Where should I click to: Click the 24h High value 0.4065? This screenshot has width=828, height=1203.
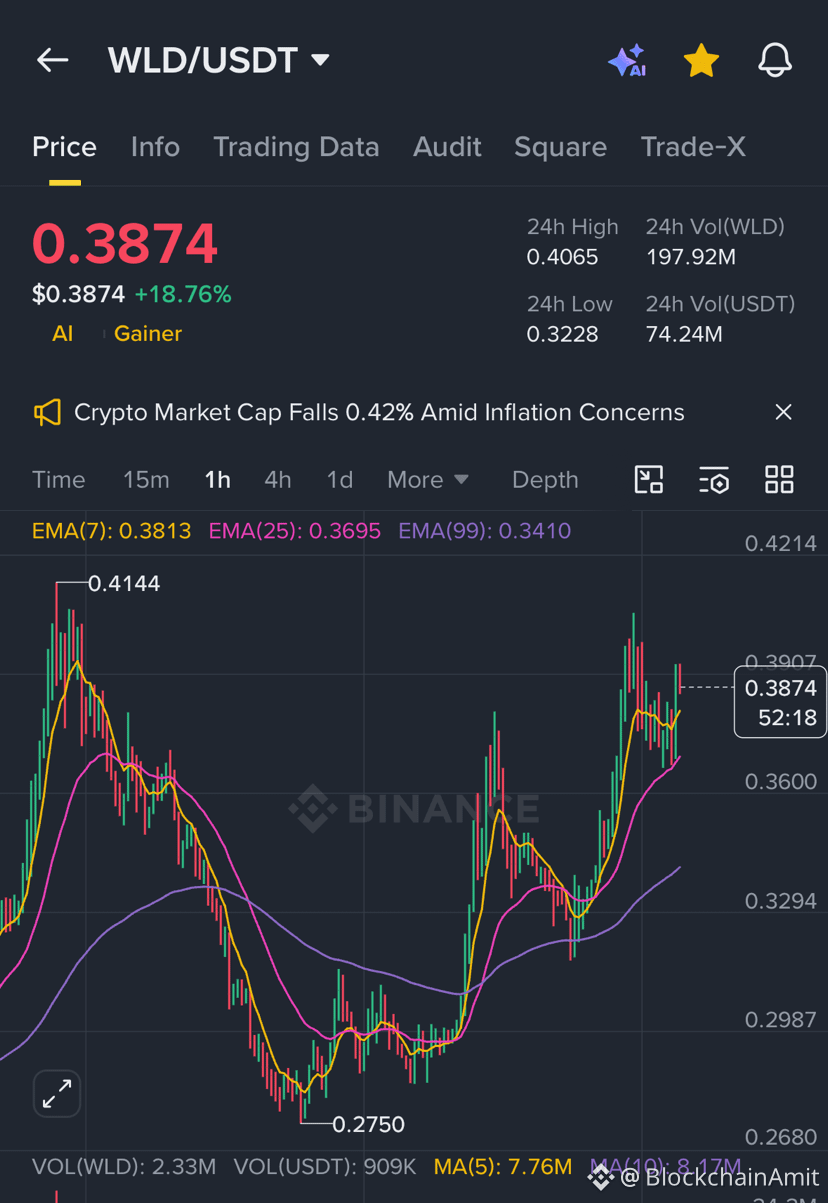coord(562,257)
